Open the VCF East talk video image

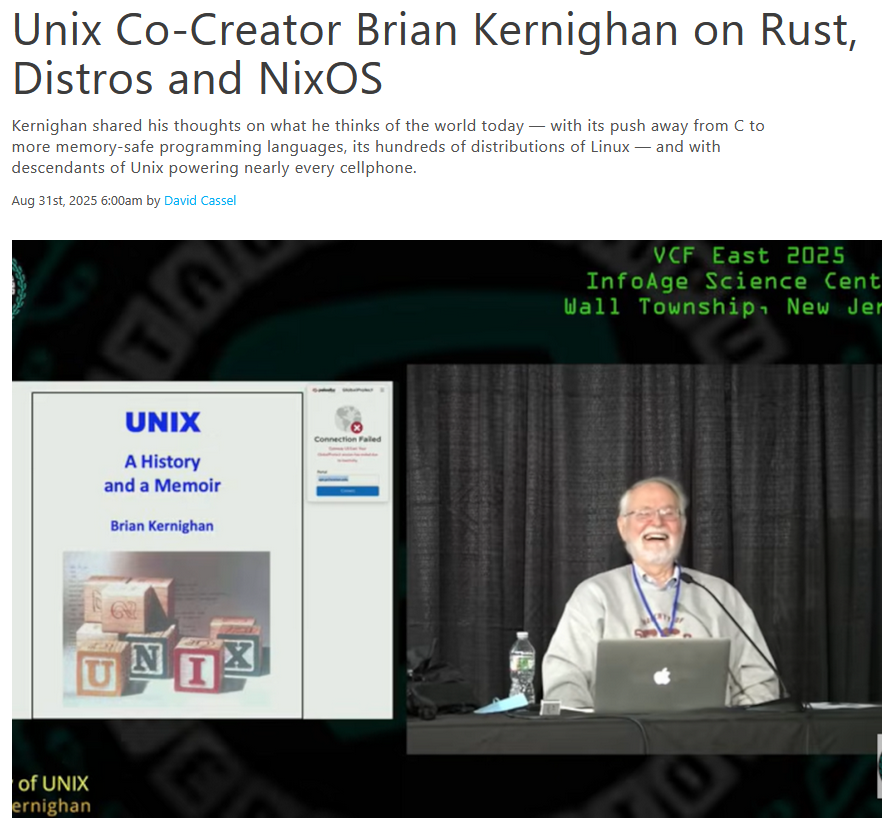pos(447,529)
